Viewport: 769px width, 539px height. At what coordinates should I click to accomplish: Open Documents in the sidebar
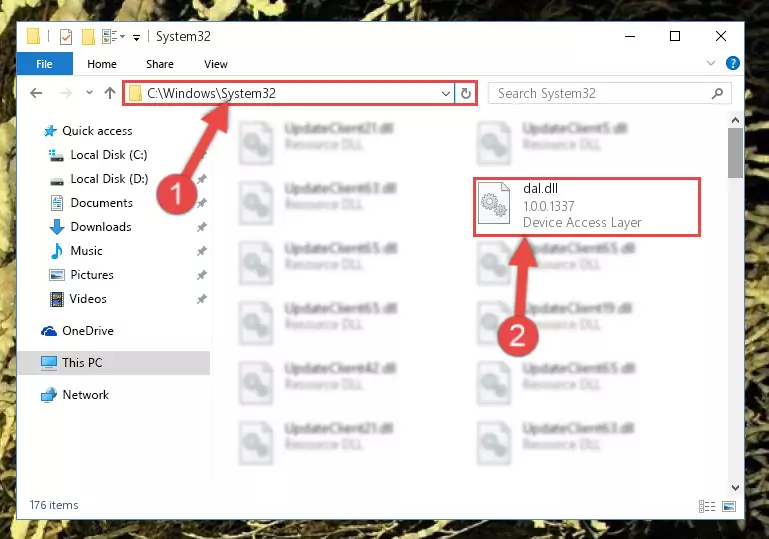pyautogui.click(x=102, y=203)
